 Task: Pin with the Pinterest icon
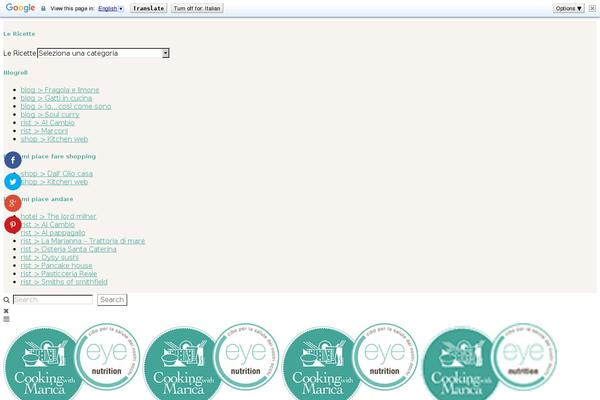pos(13,225)
